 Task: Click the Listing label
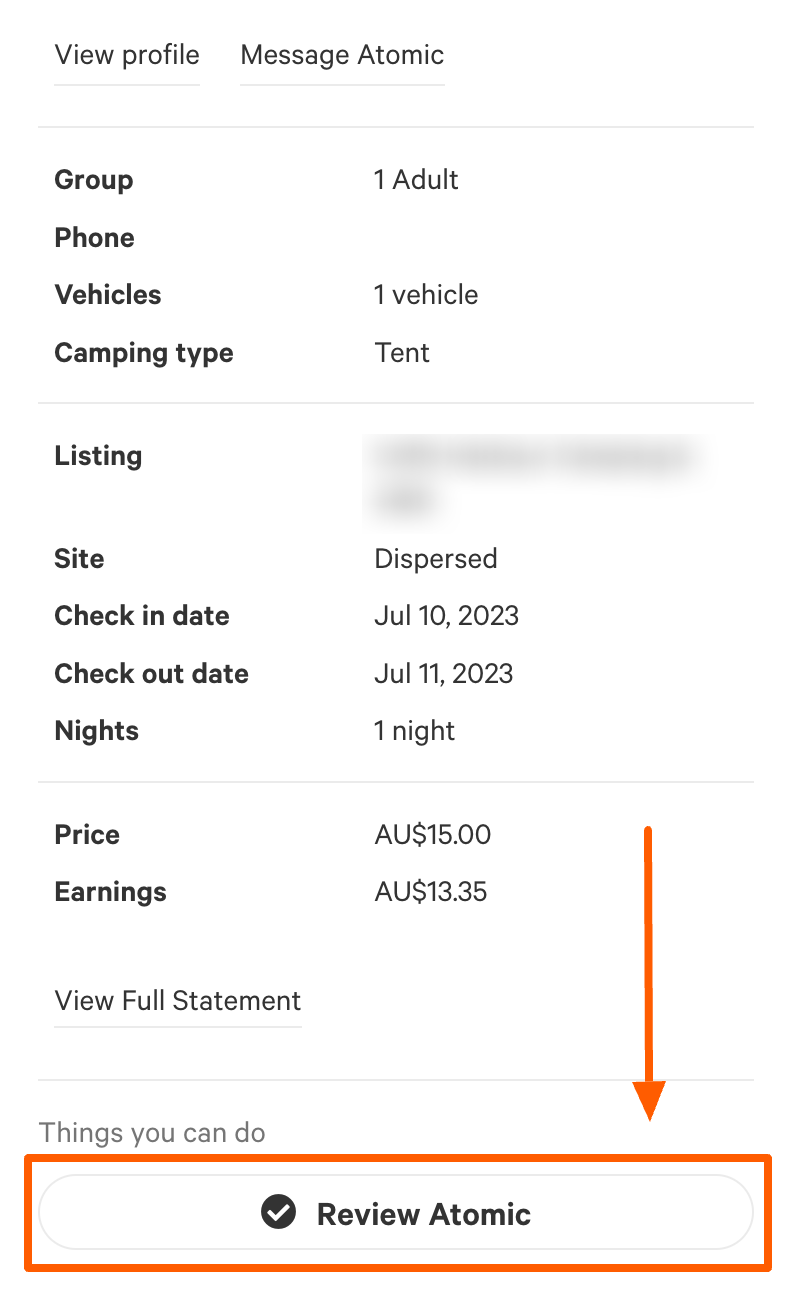99,456
